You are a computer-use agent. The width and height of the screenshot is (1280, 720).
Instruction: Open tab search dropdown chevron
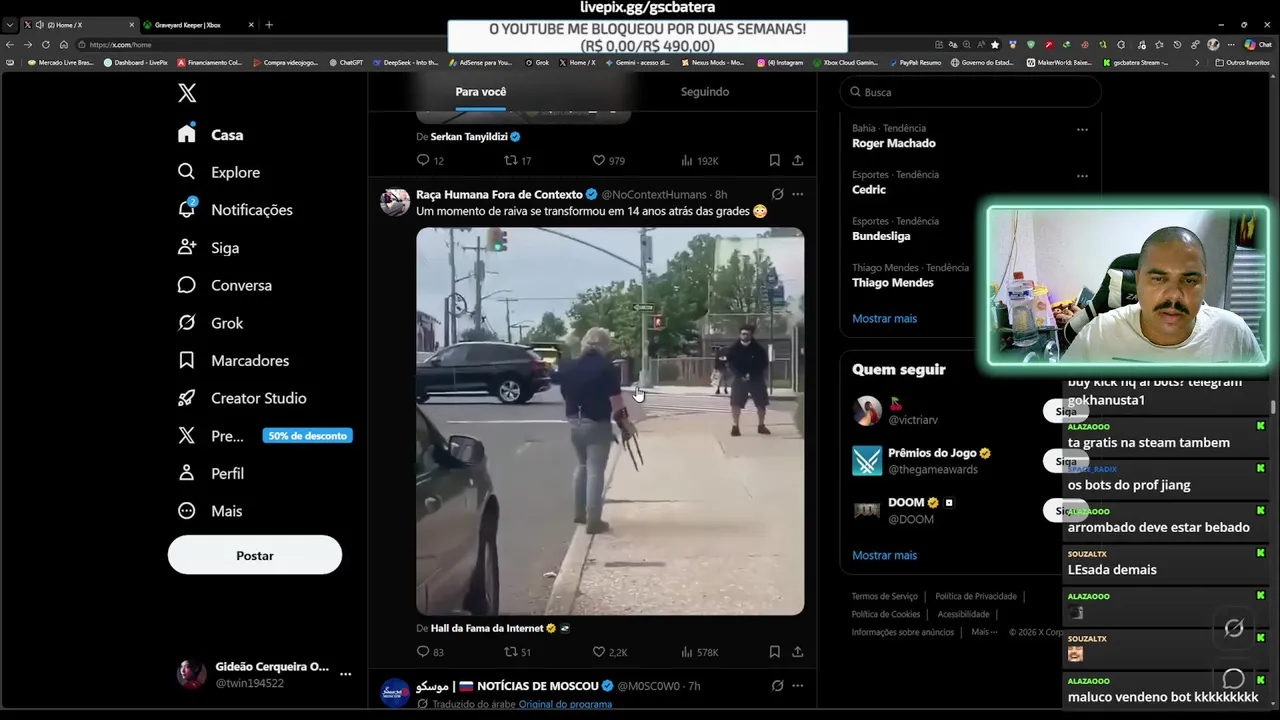click(x=9, y=25)
